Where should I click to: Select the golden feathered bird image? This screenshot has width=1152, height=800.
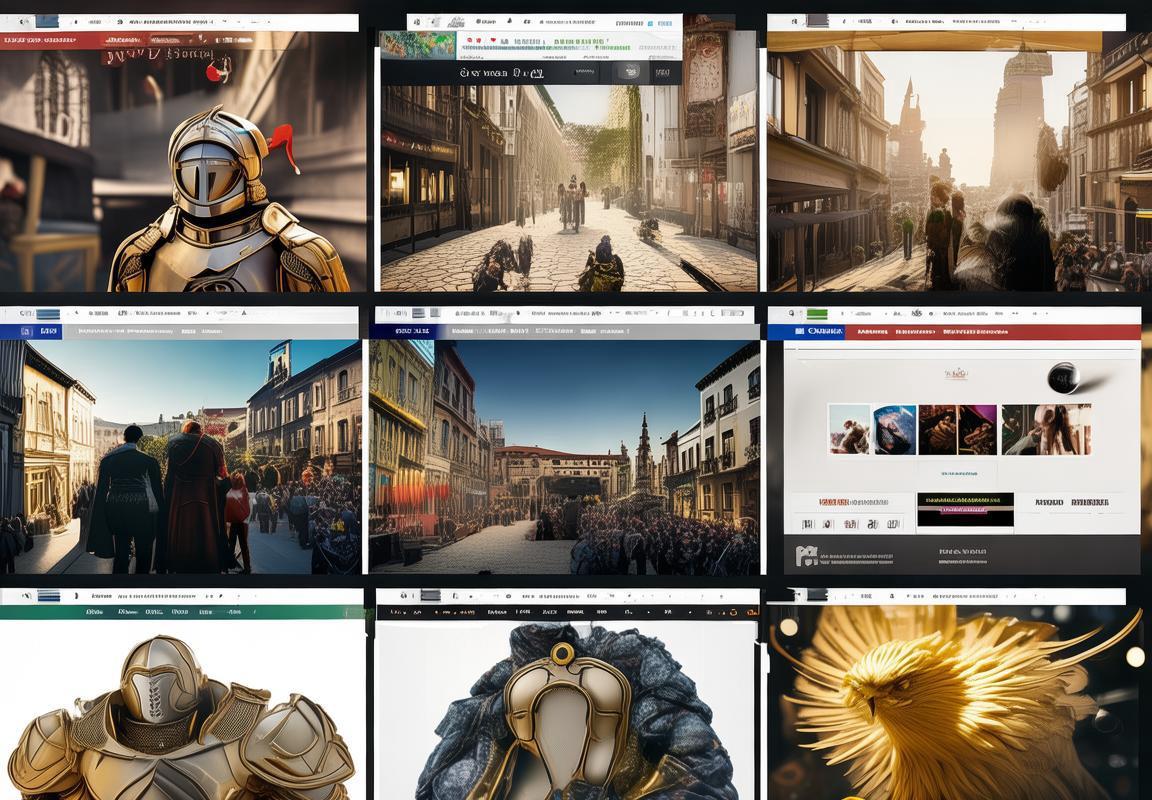point(950,700)
